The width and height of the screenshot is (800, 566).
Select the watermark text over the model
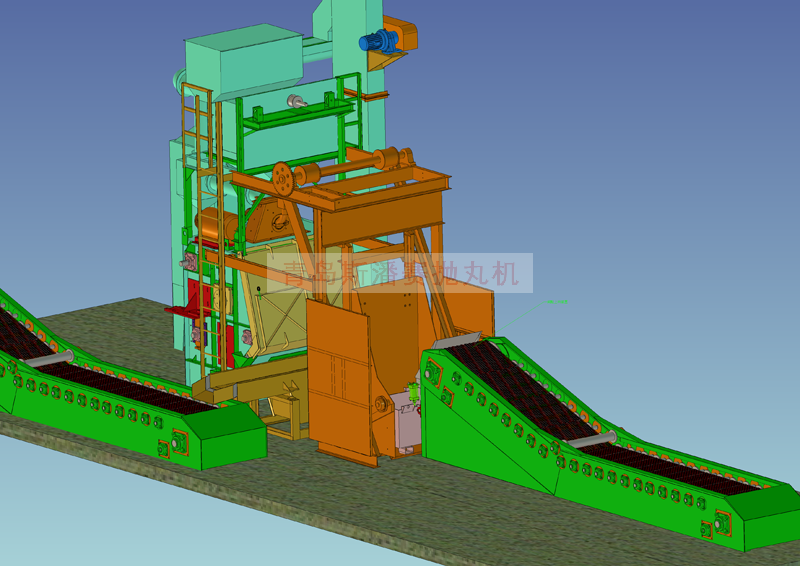pyautogui.click(x=400, y=272)
